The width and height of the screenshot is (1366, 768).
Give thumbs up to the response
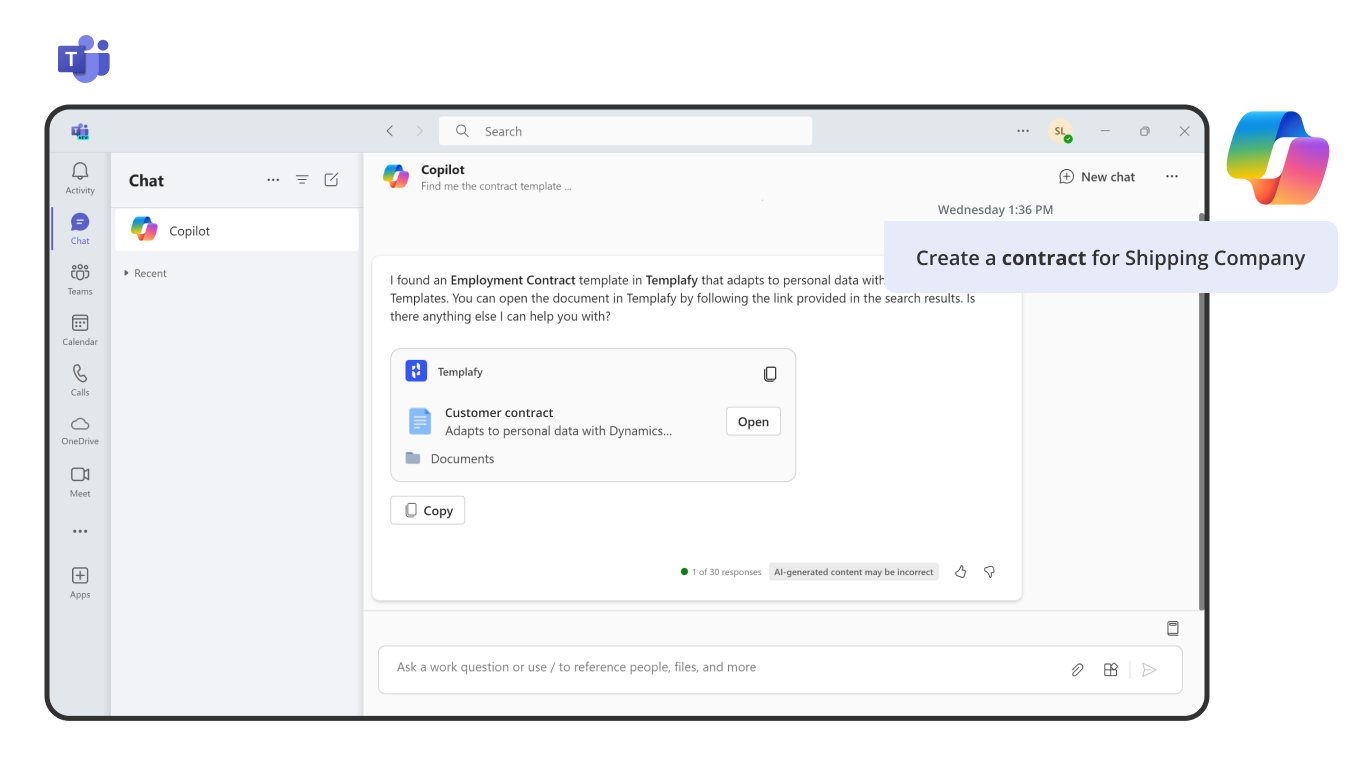[x=961, y=572]
